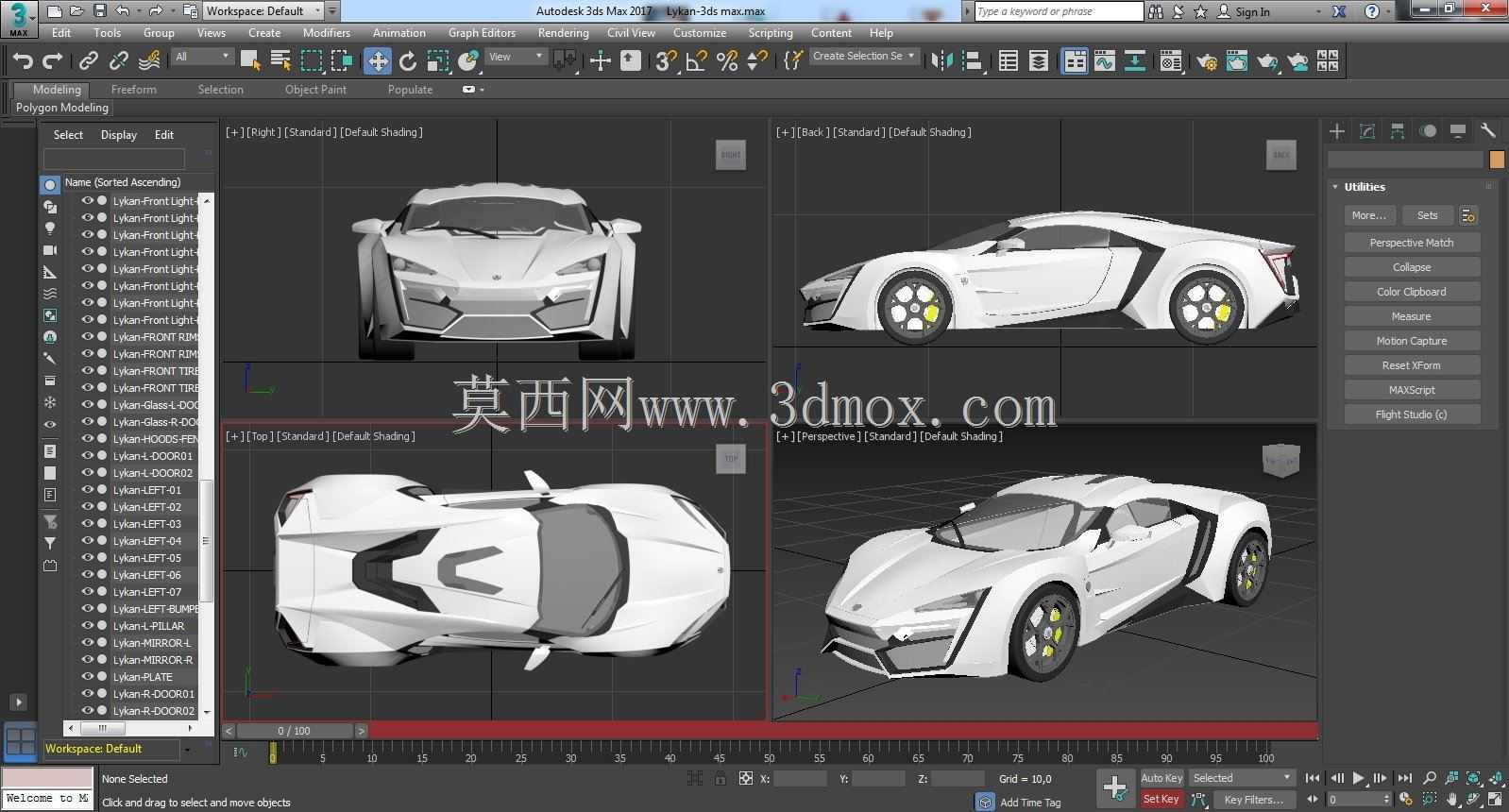Open the Workspace Default dropdown in title bar

pos(263,11)
